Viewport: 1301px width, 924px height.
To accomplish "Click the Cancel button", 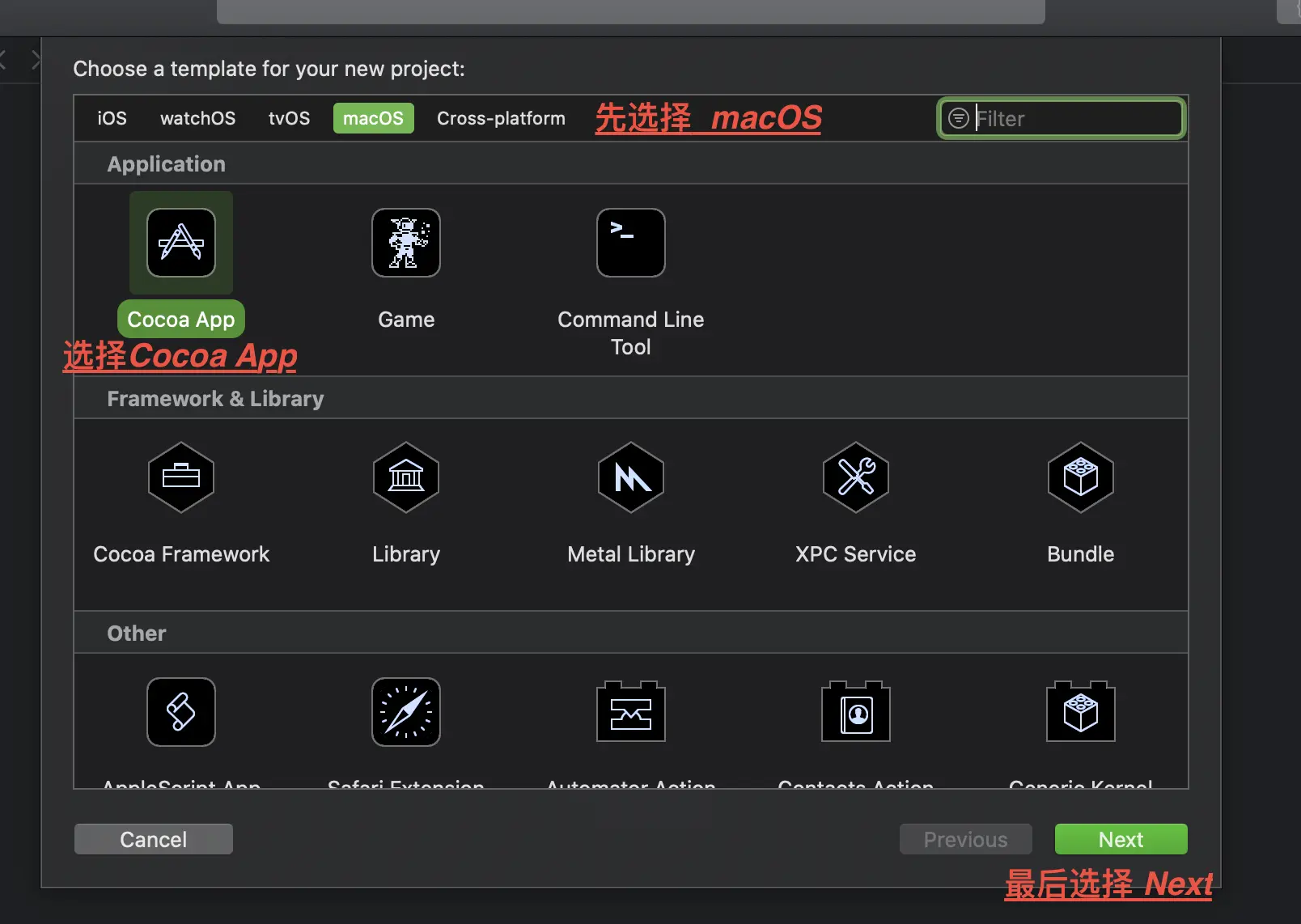I will tap(154, 839).
